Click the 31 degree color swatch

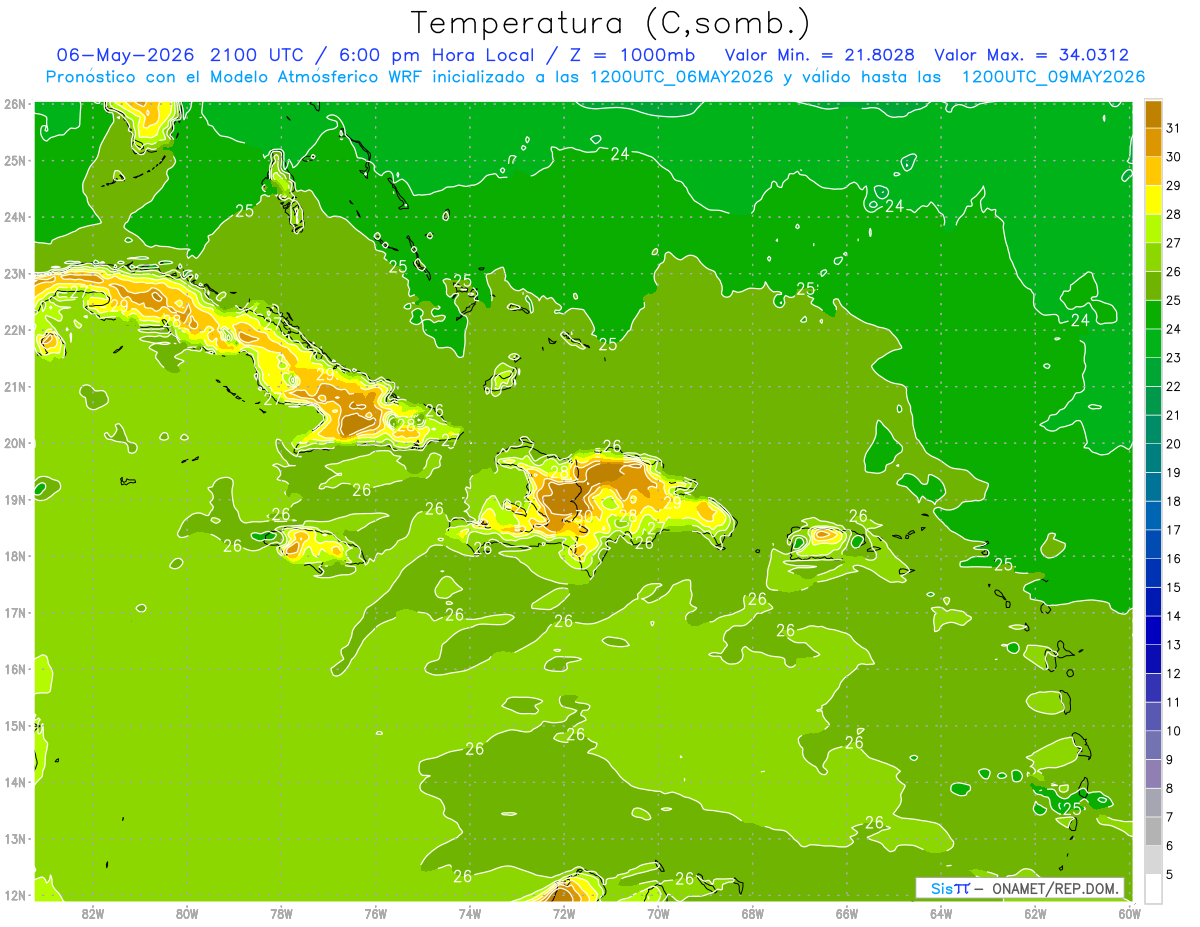(1153, 115)
